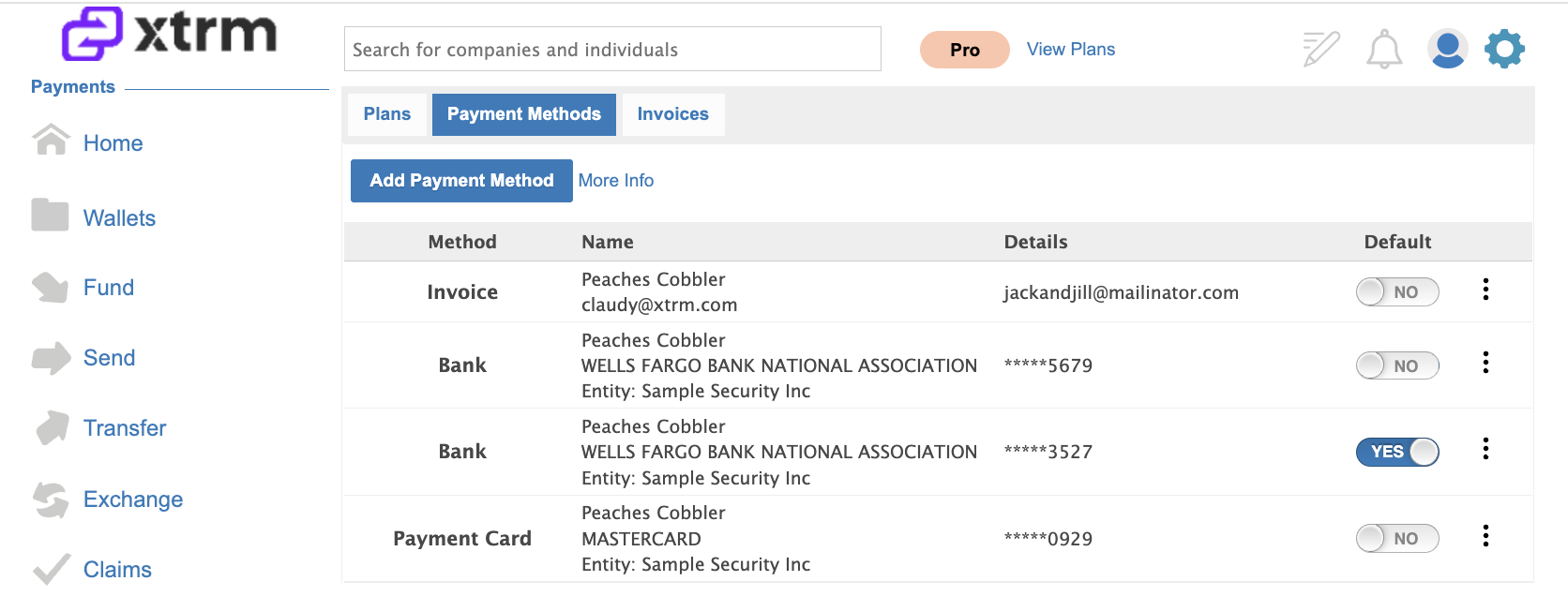1568x611 pixels.
Task: Click the Wallets folder icon
Action: [50, 215]
